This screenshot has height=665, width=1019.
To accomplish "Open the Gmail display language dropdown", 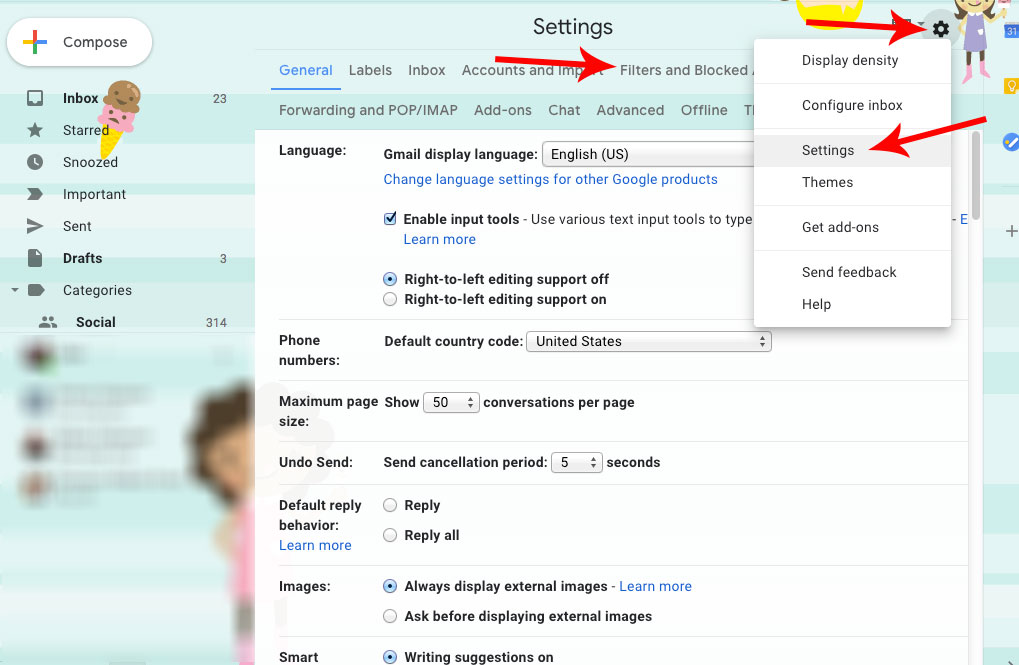I will click(x=649, y=154).
